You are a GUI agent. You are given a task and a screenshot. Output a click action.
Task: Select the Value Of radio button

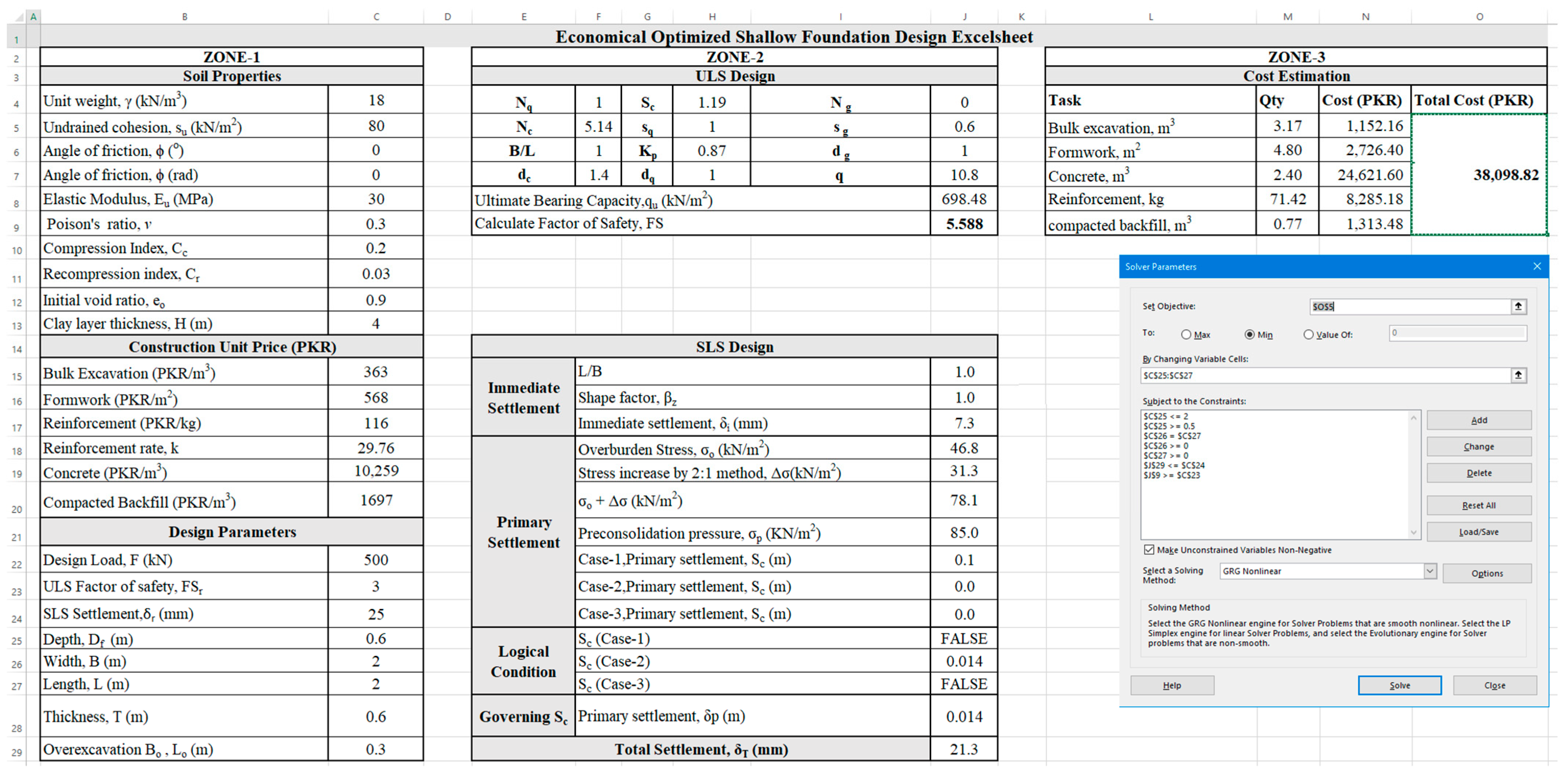point(1308,335)
